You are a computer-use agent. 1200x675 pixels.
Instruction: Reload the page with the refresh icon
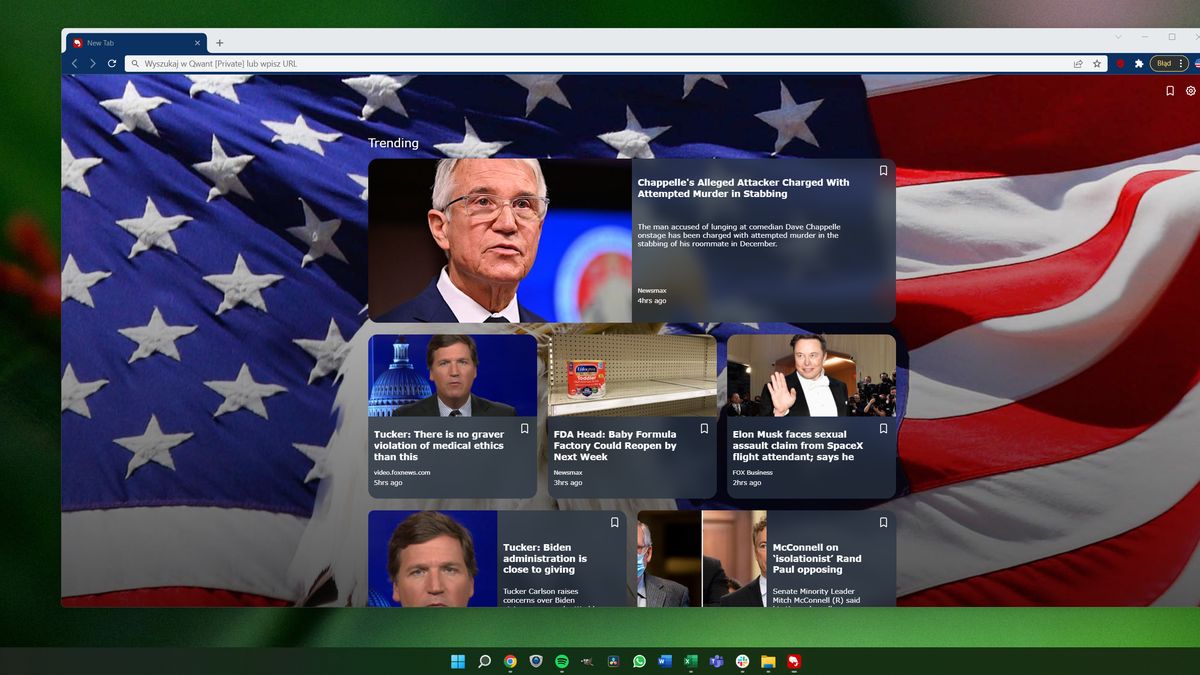[112, 63]
